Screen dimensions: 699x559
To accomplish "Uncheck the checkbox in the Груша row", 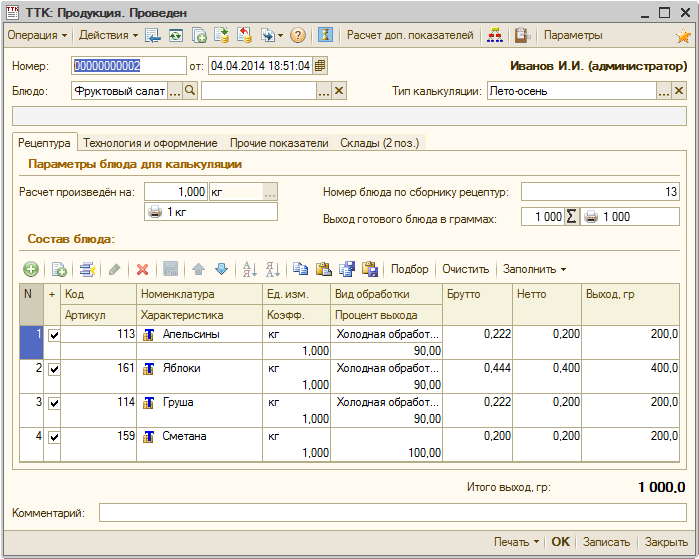I will (x=54, y=403).
